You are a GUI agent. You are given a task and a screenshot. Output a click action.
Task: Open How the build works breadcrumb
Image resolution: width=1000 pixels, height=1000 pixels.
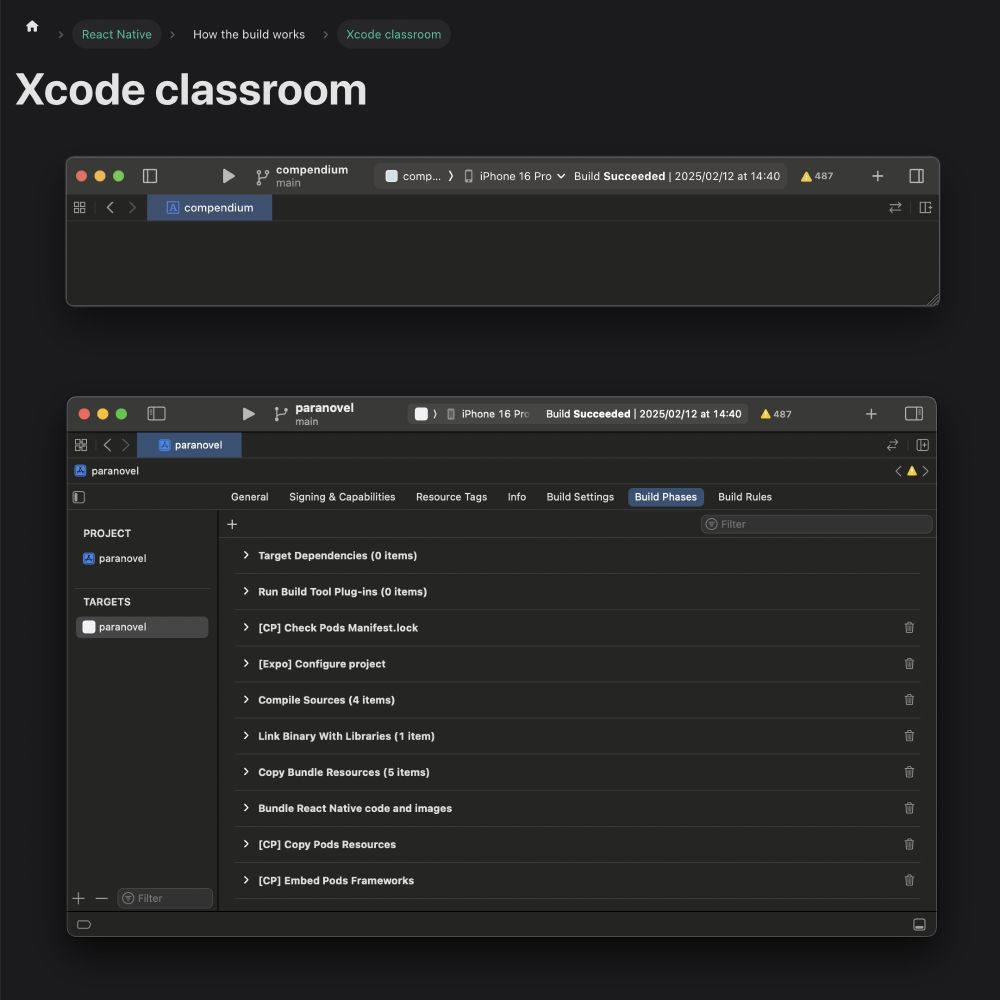tap(249, 34)
